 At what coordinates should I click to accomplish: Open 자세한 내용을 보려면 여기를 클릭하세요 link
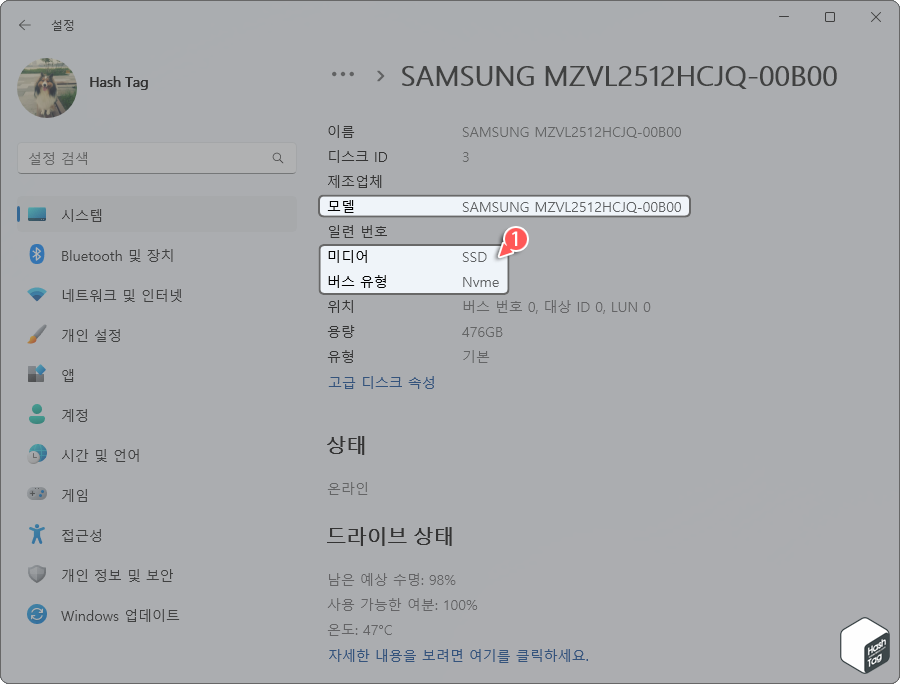coord(458,655)
